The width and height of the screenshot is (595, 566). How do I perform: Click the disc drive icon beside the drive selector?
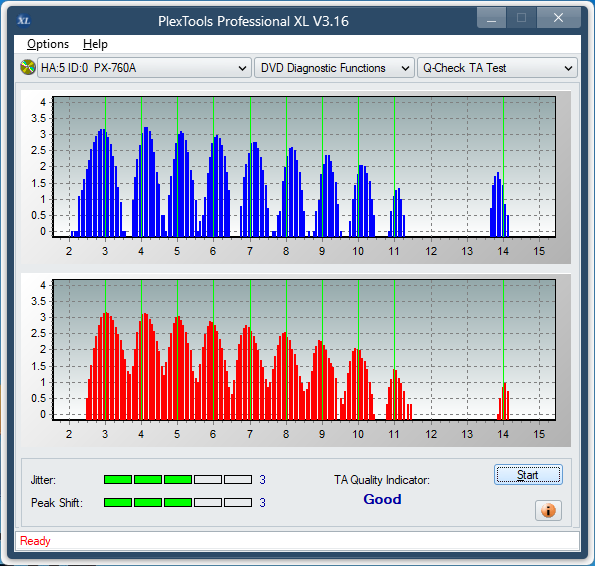click(28, 68)
